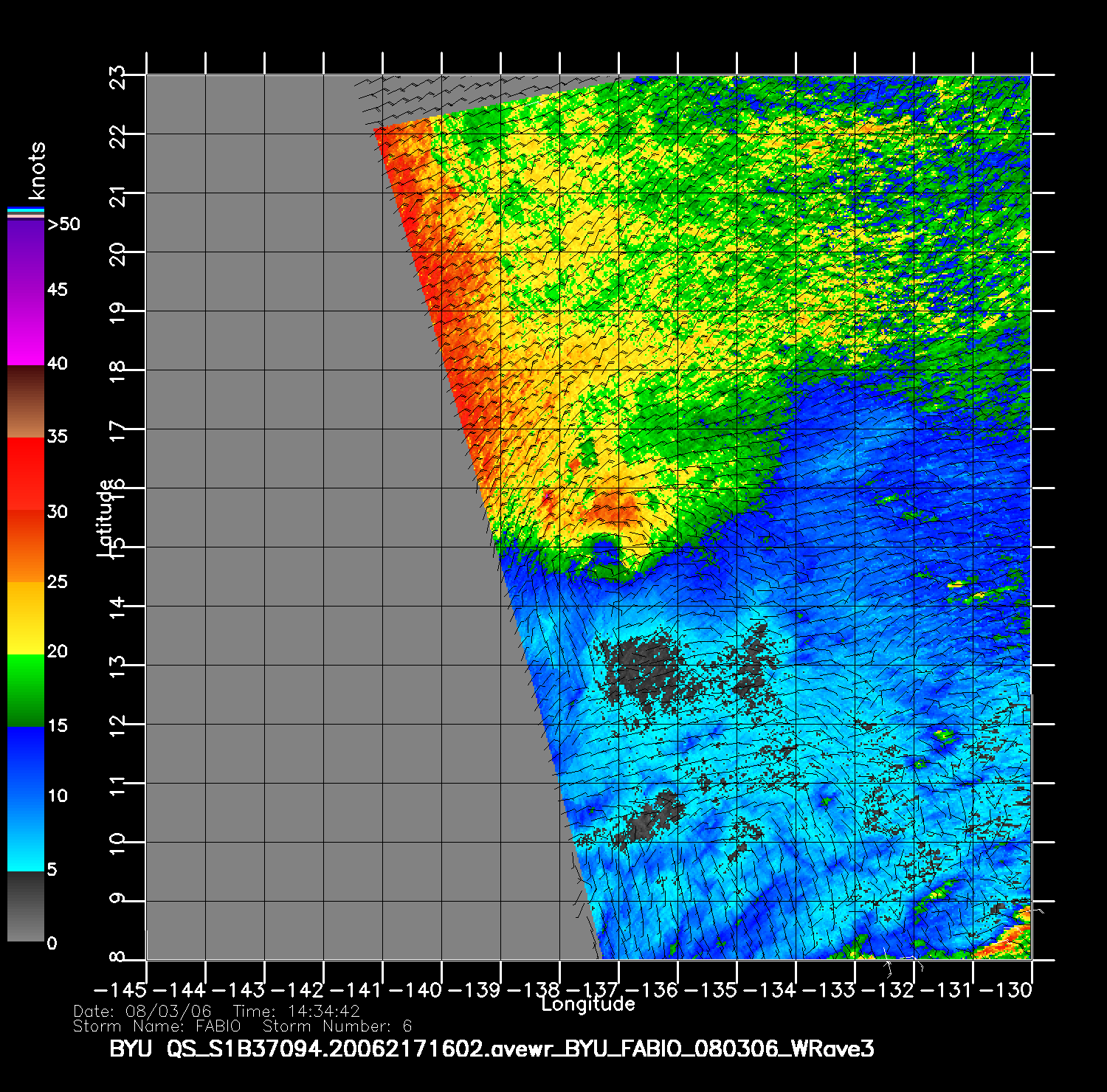Click the 'Longitude' axis title
The height and width of the screenshot is (1092, 1107).
pos(587,1004)
